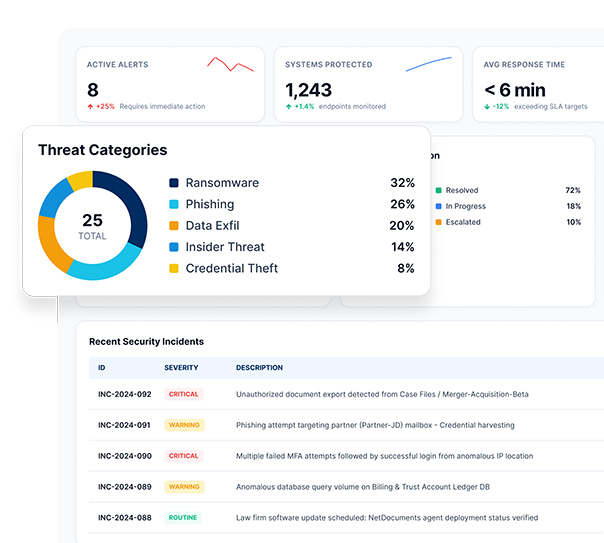This screenshot has height=543, width=604.
Task: Click the multiple failed MFA attempts description
Action: pyautogui.click(x=384, y=456)
